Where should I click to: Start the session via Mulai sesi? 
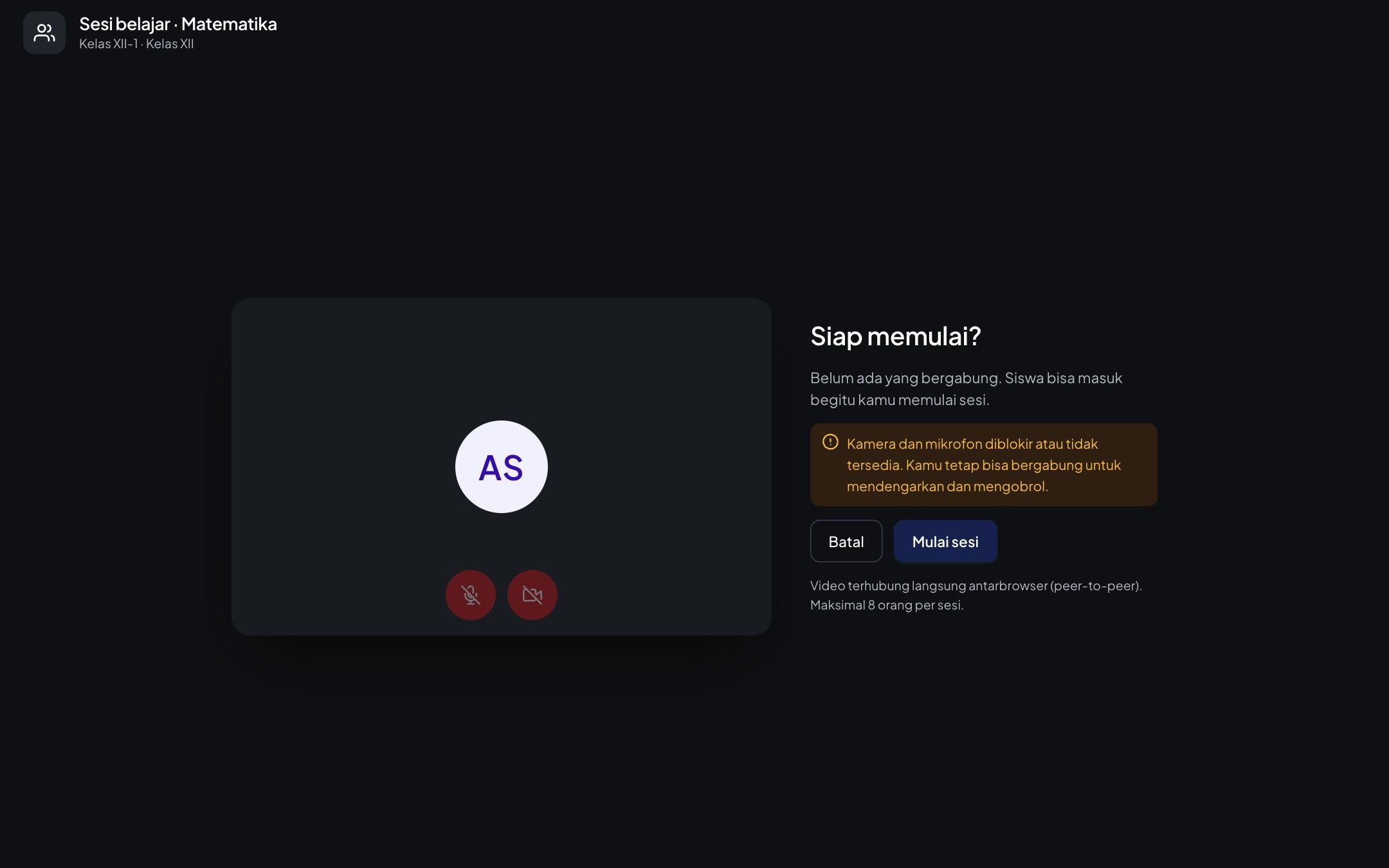(x=945, y=541)
